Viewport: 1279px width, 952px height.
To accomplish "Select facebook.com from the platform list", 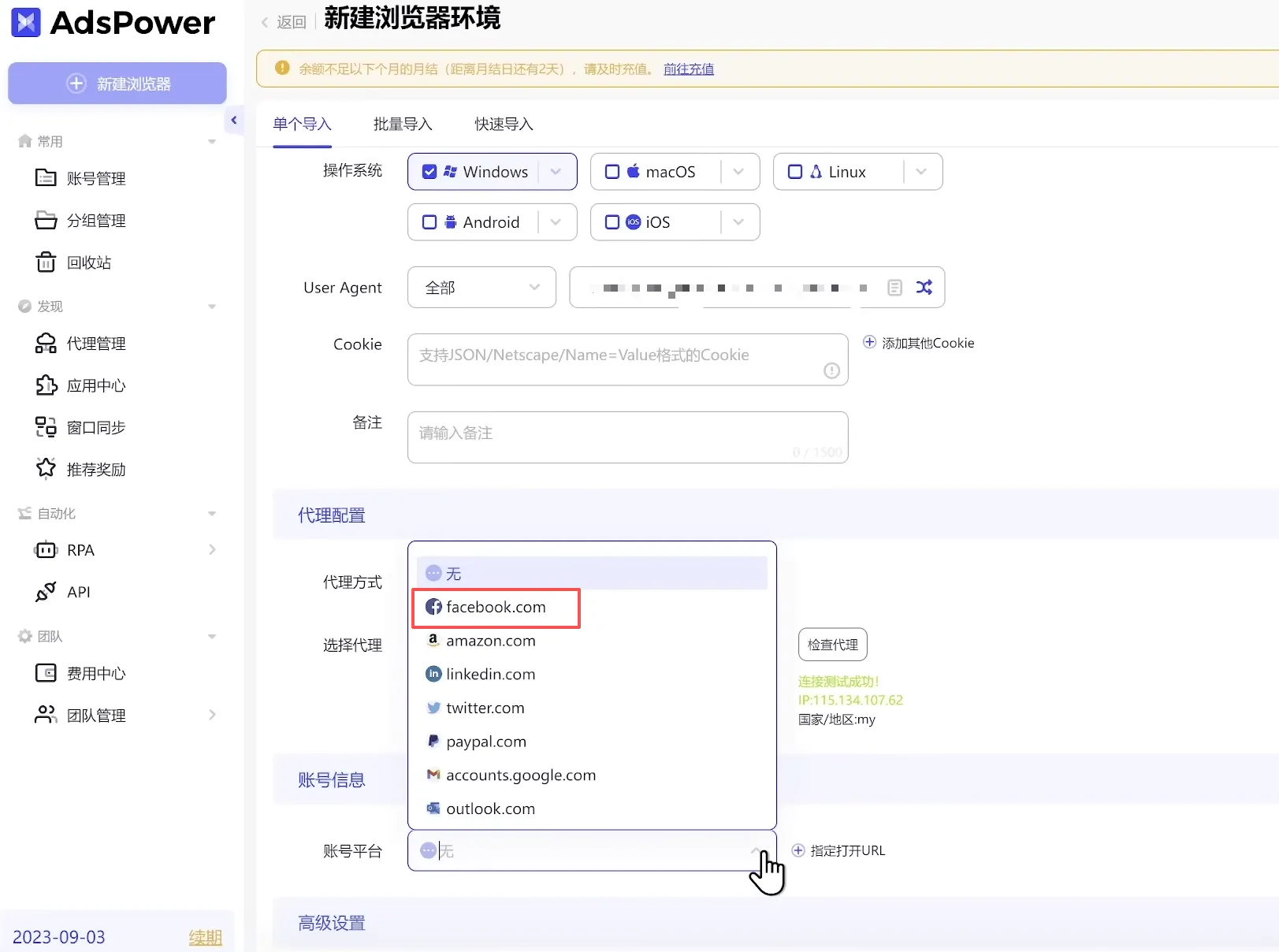I will point(496,607).
